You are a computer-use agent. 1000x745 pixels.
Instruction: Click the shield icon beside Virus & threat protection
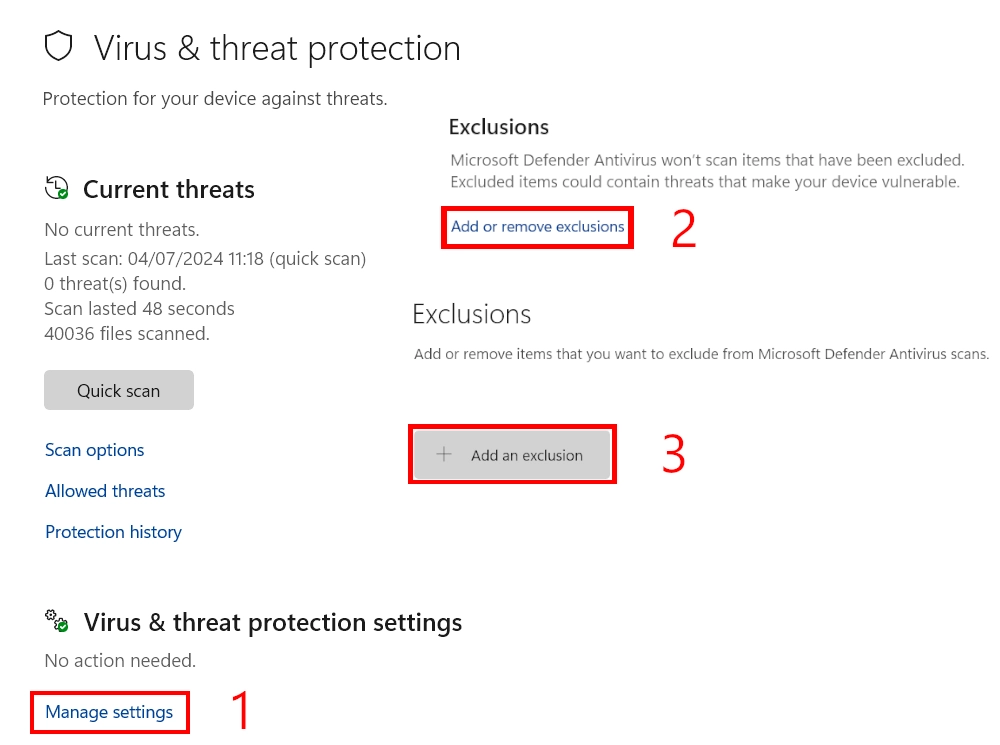coord(60,46)
